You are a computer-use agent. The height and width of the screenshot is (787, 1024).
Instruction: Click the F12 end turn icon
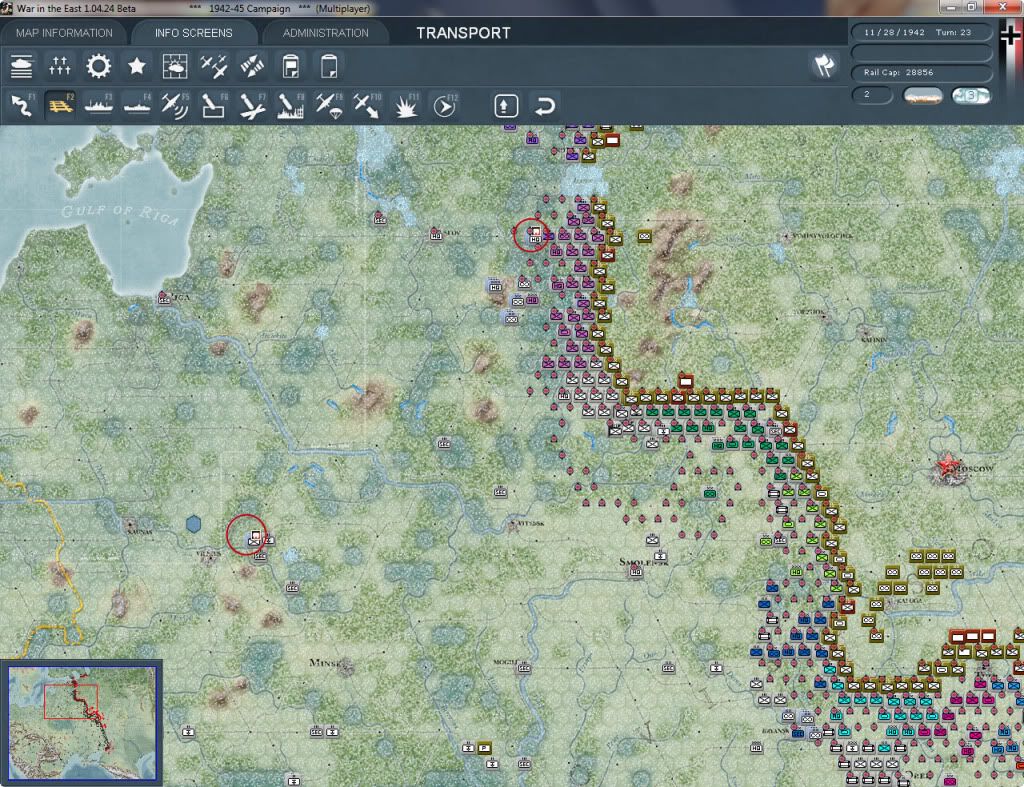[x=445, y=105]
